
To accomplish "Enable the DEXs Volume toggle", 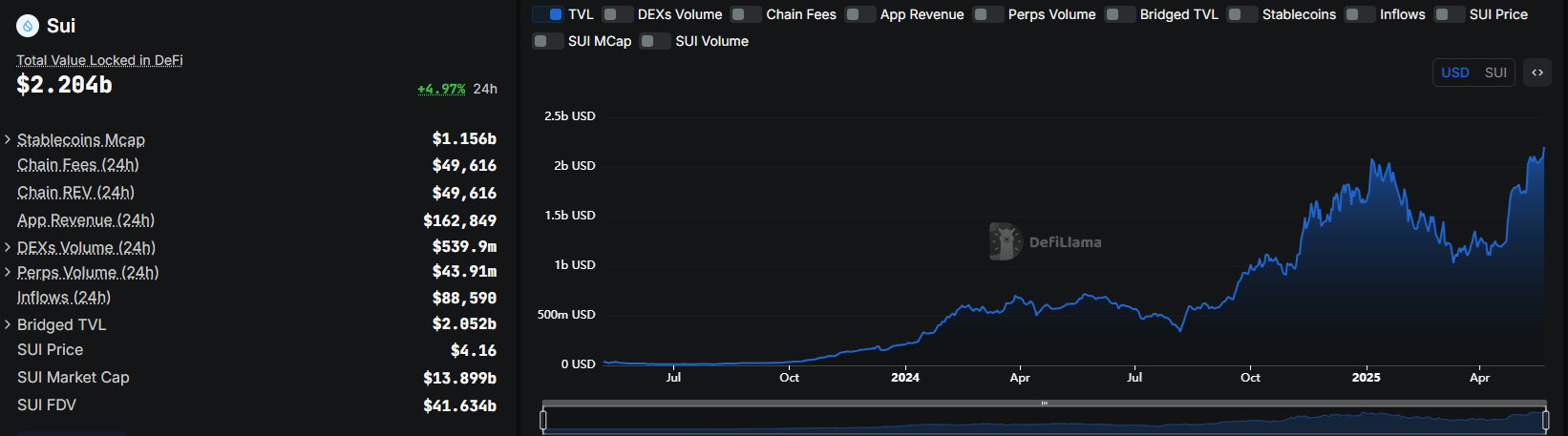I will coord(618,14).
